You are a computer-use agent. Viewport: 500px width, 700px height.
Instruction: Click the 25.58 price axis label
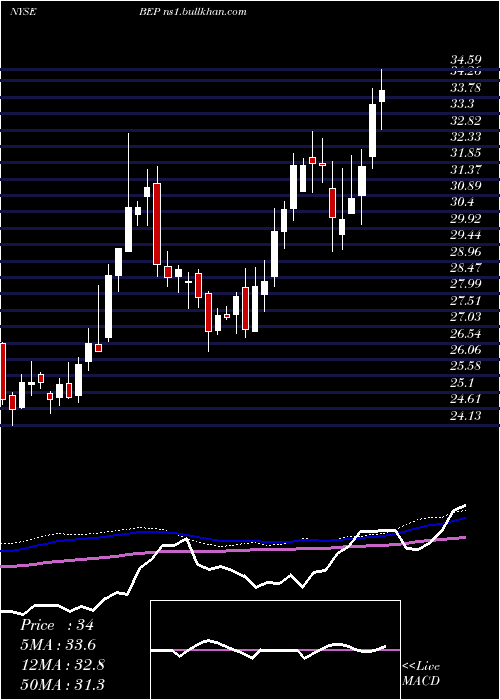click(x=466, y=367)
